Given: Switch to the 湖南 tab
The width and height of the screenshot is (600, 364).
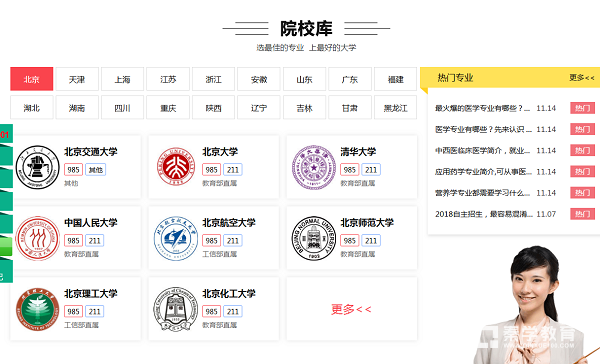Looking at the screenshot, I should [77, 108].
